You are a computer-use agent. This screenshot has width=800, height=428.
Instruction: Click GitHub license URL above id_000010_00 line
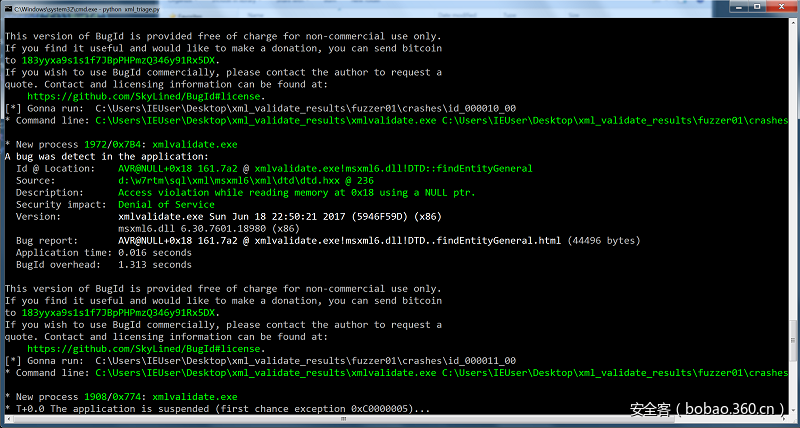click(146, 96)
